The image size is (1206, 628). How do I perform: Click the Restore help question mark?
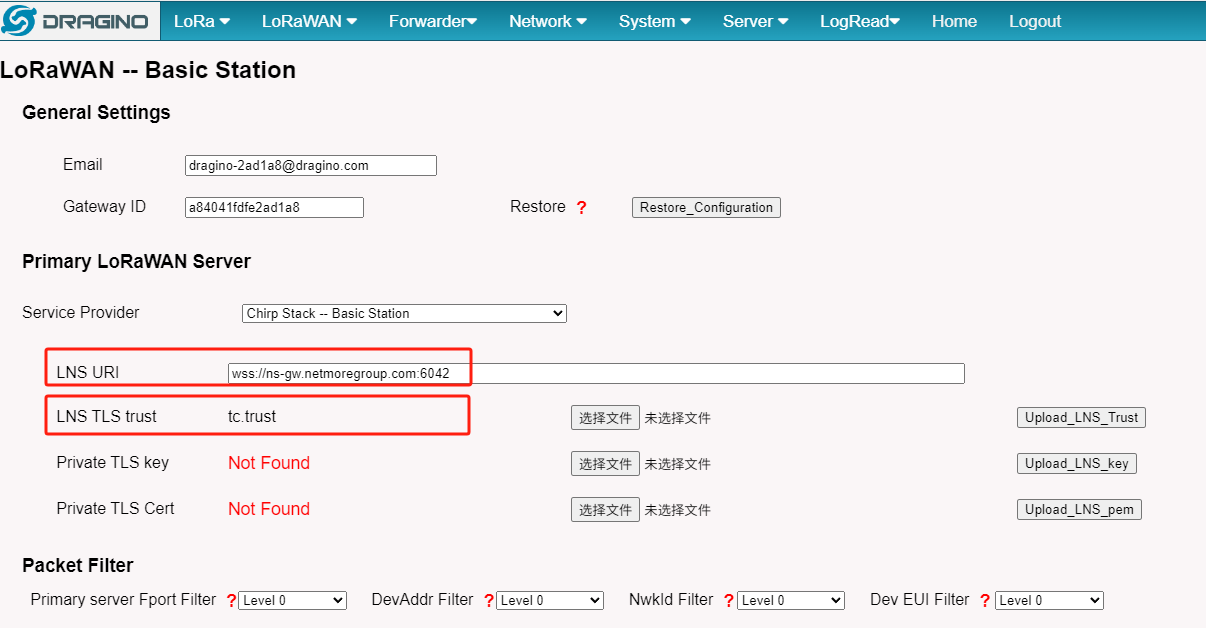coord(581,208)
